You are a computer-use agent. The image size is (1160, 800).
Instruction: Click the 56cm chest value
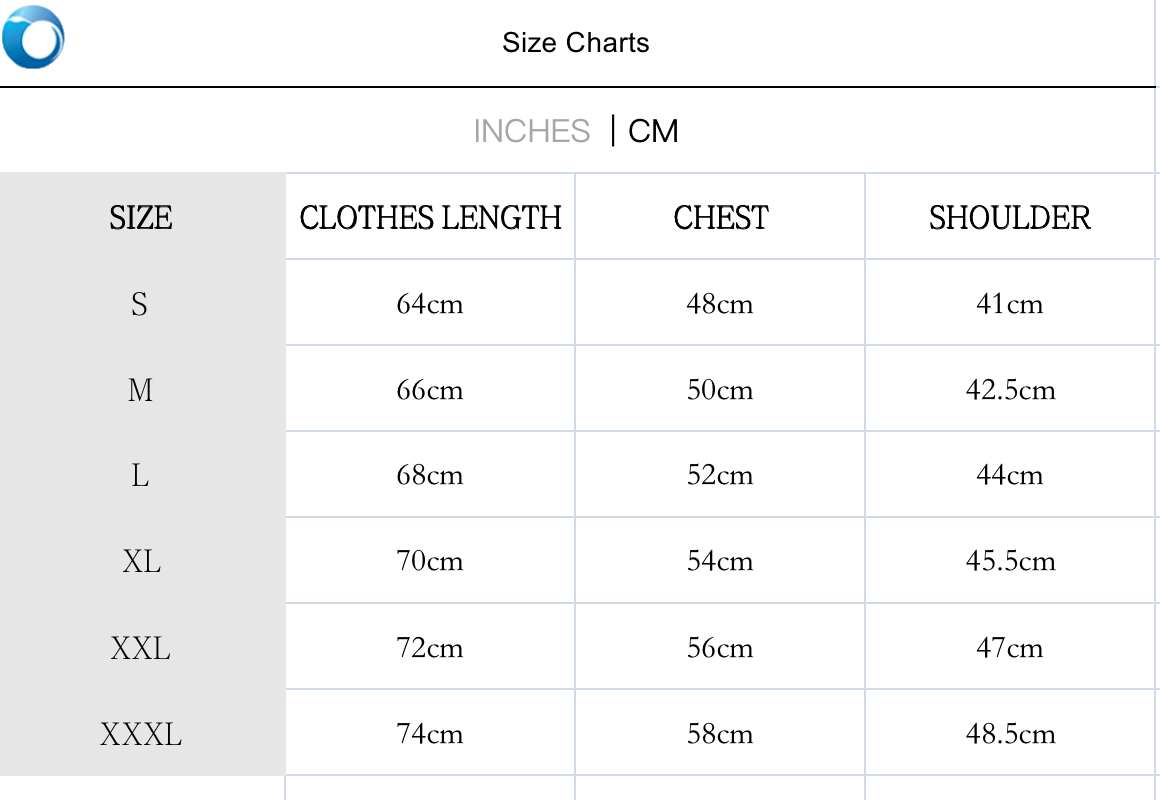tap(720, 649)
